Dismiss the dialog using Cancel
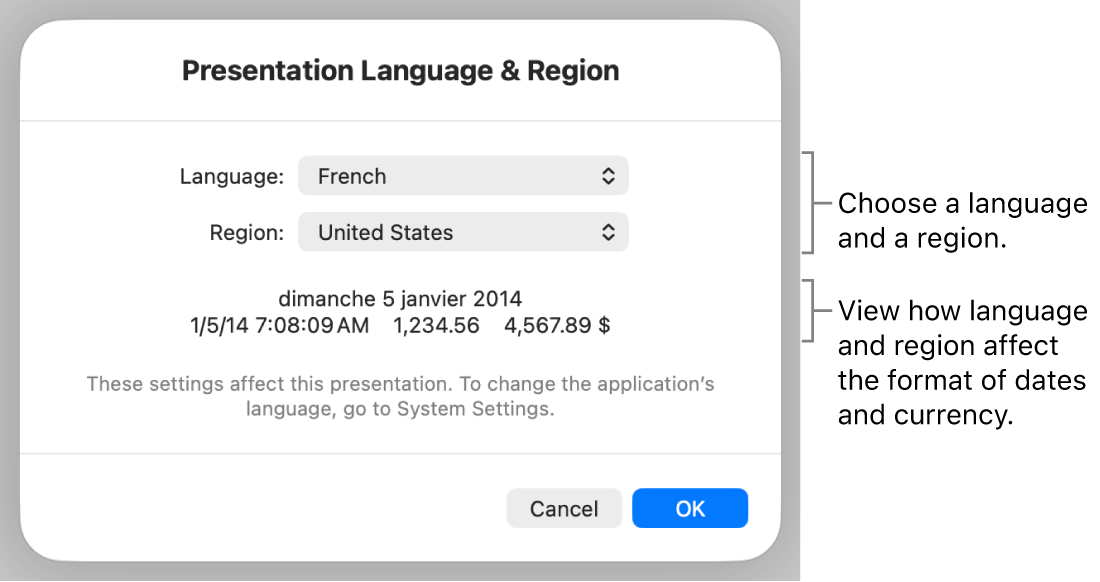This screenshot has height=582, width=1100. pyautogui.click(x=564, y=508)
